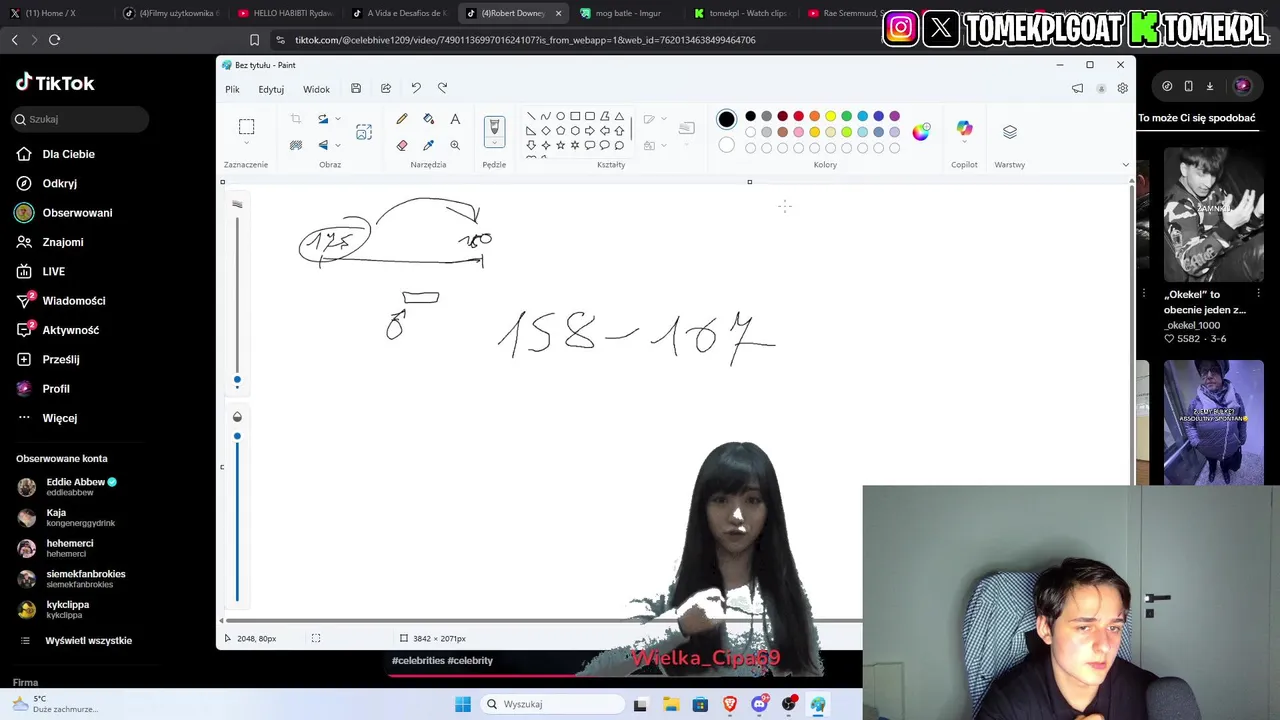Screen dimensions: 1280x720
Task: Open the Plik menu
Action: click(232, 89)
